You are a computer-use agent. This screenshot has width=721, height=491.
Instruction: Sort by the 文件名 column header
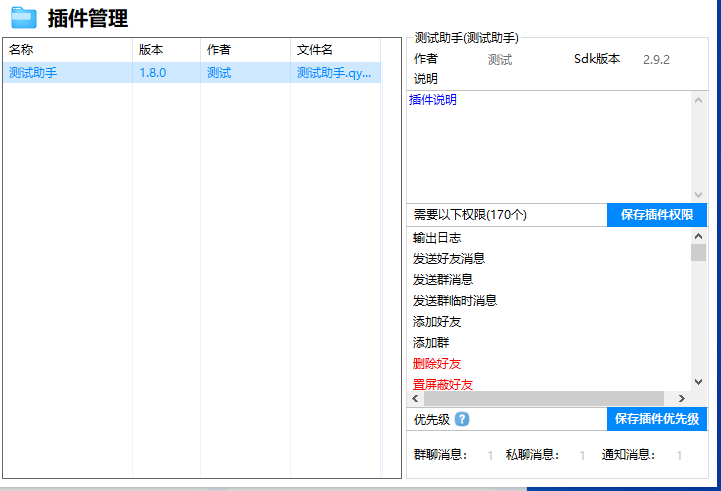[x=336, y=50]
